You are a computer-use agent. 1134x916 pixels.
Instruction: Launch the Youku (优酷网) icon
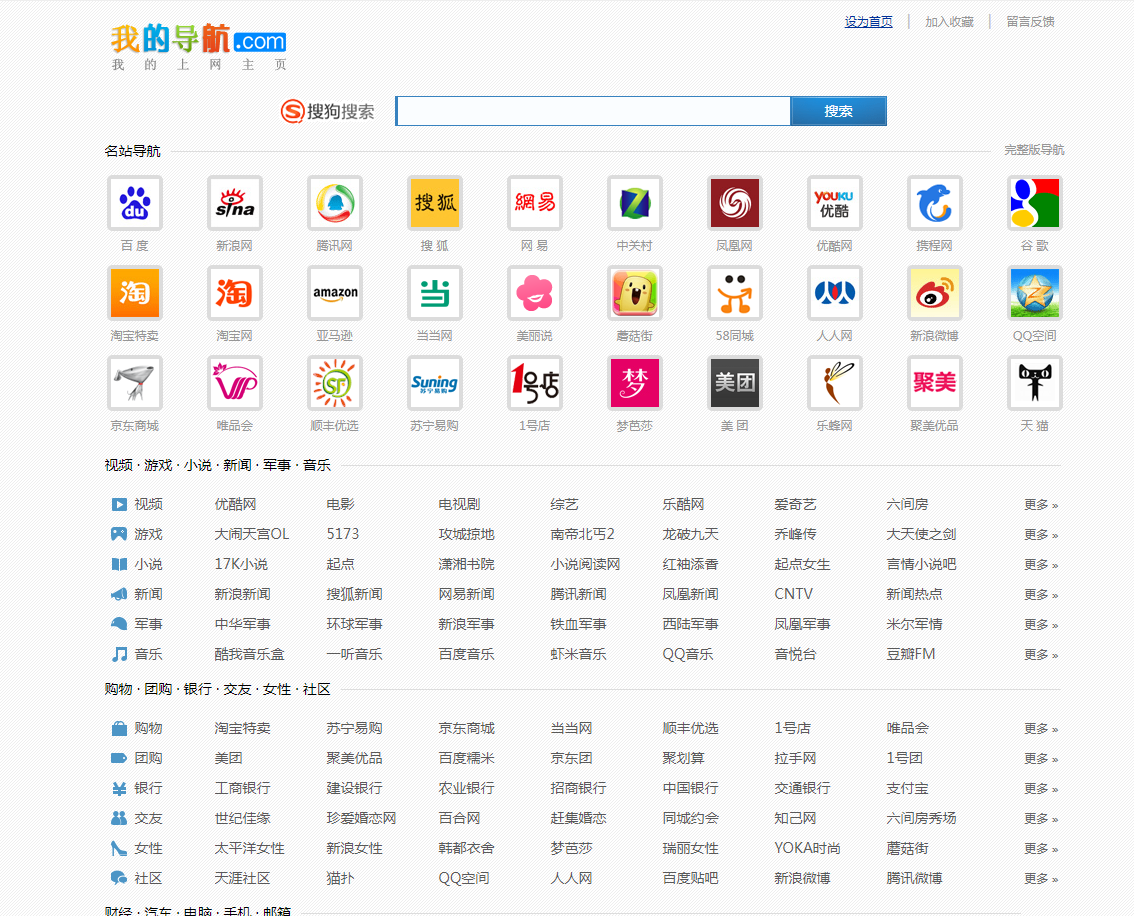click(835, 203)
